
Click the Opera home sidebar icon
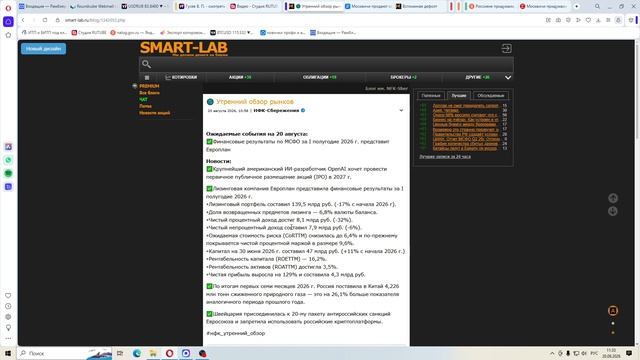[x=8, y=22]
